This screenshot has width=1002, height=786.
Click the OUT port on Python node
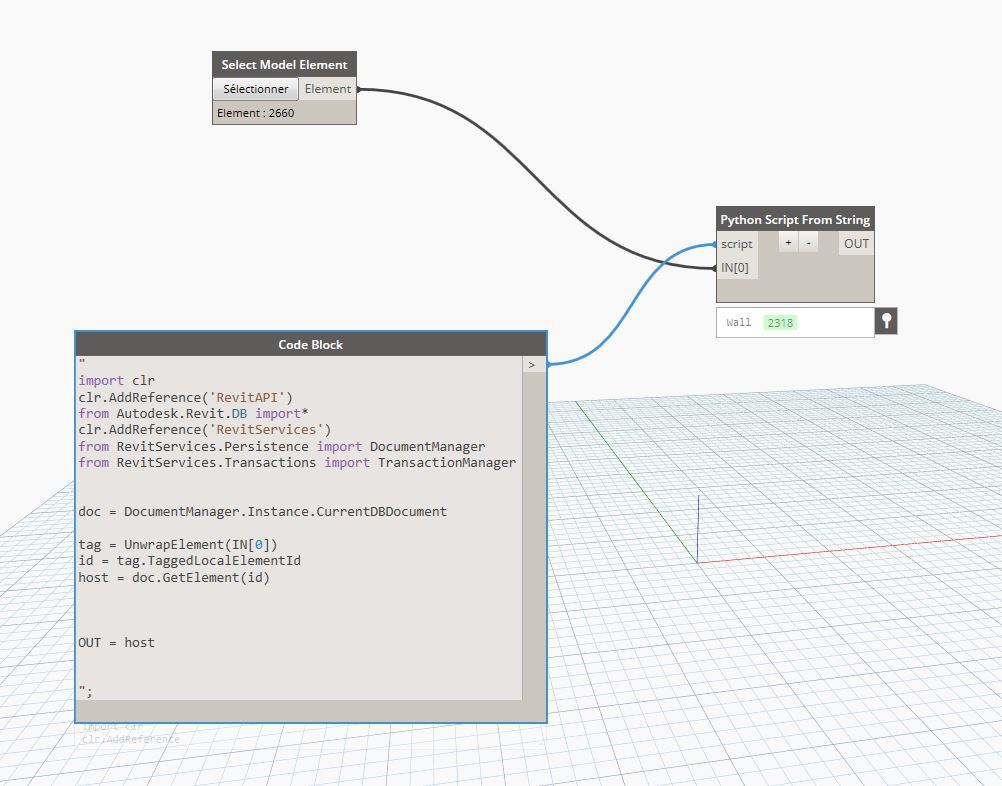pos(856,244)
